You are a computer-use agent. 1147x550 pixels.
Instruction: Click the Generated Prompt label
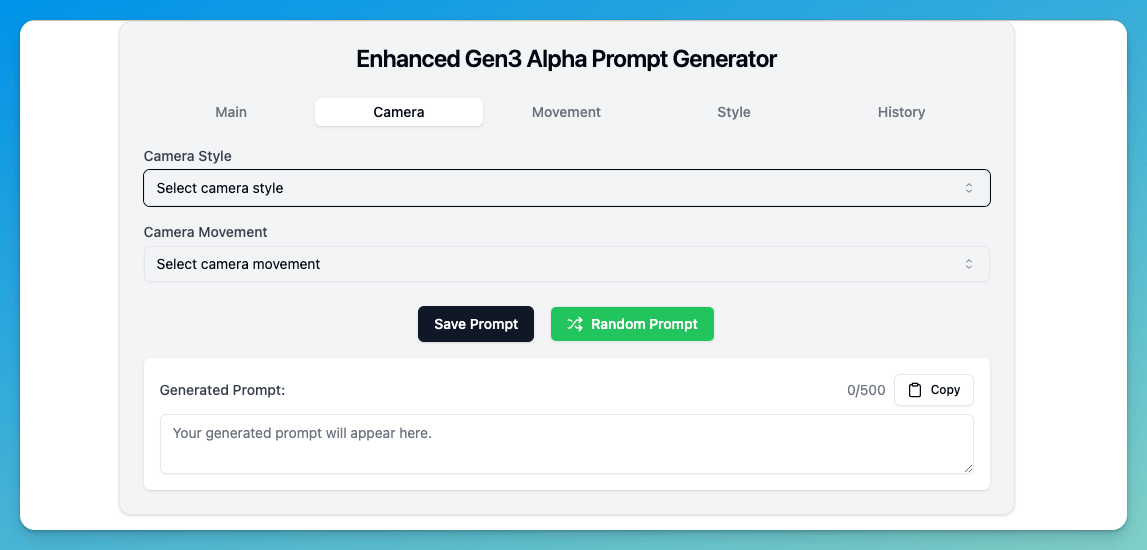tap(222, 390)
